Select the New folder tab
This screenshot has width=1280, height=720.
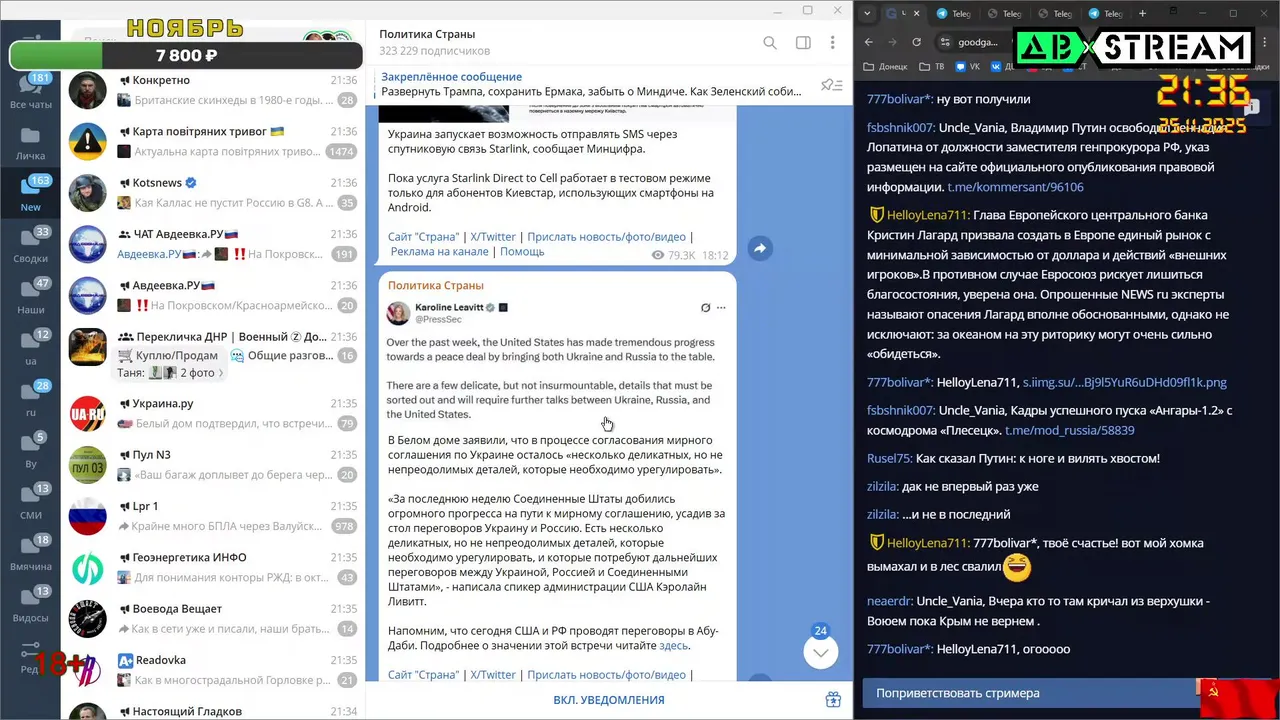30,195
